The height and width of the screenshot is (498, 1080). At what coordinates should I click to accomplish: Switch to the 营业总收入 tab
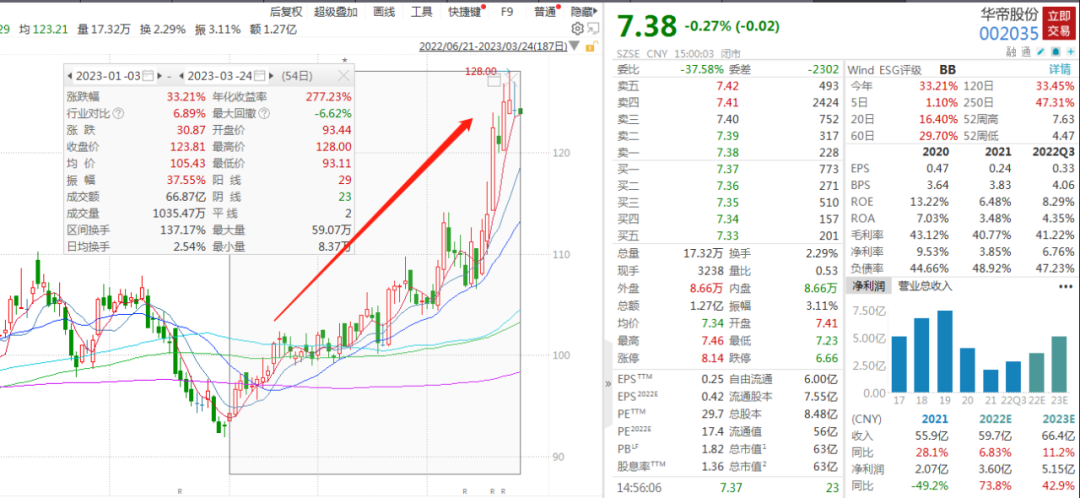[x=925, y=286]
